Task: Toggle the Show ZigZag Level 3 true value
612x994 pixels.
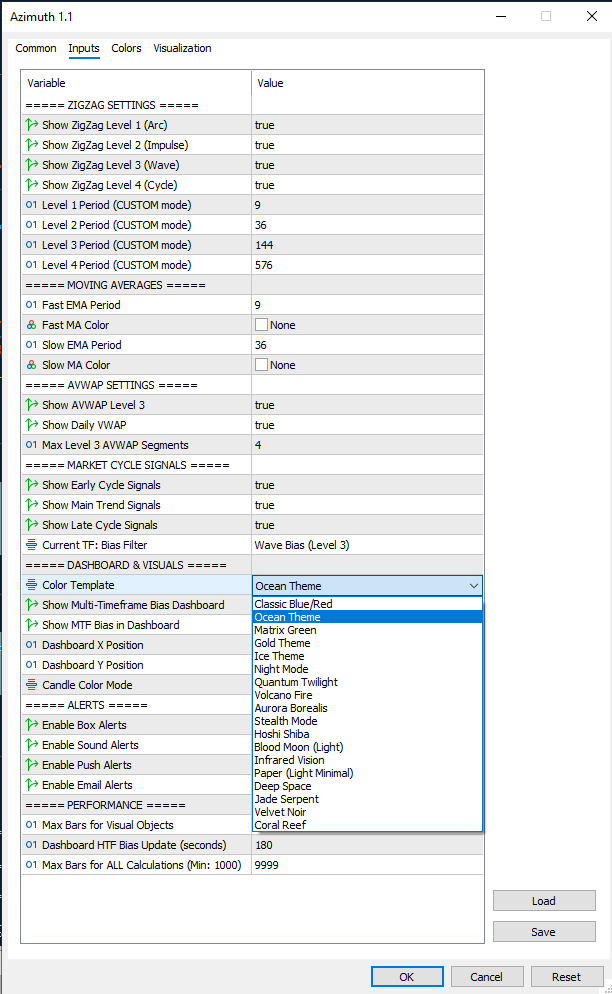Action: pyautogui.click(x=264, y=165)
